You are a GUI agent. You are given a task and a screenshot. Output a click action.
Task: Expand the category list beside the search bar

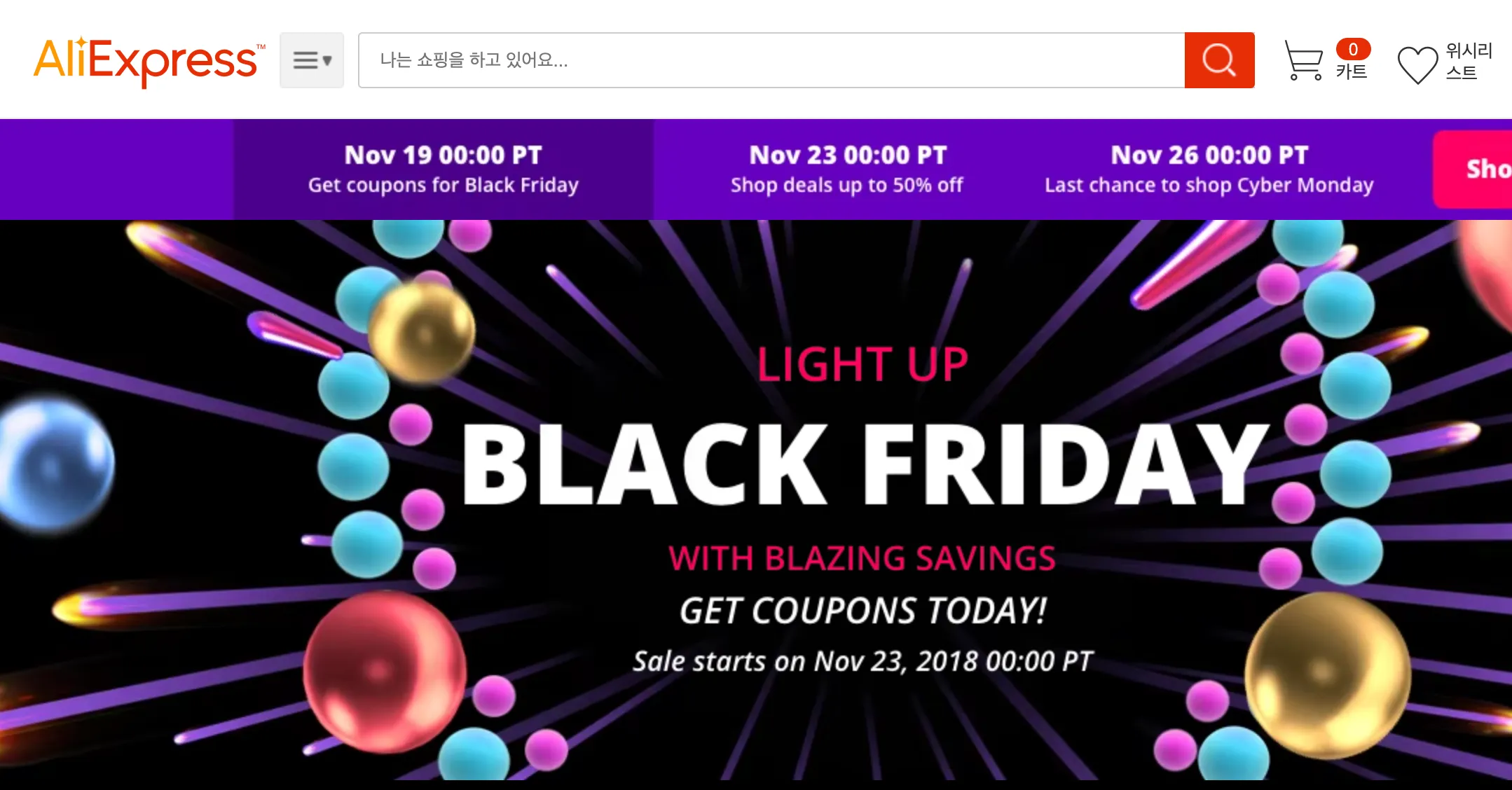[312, 60]
